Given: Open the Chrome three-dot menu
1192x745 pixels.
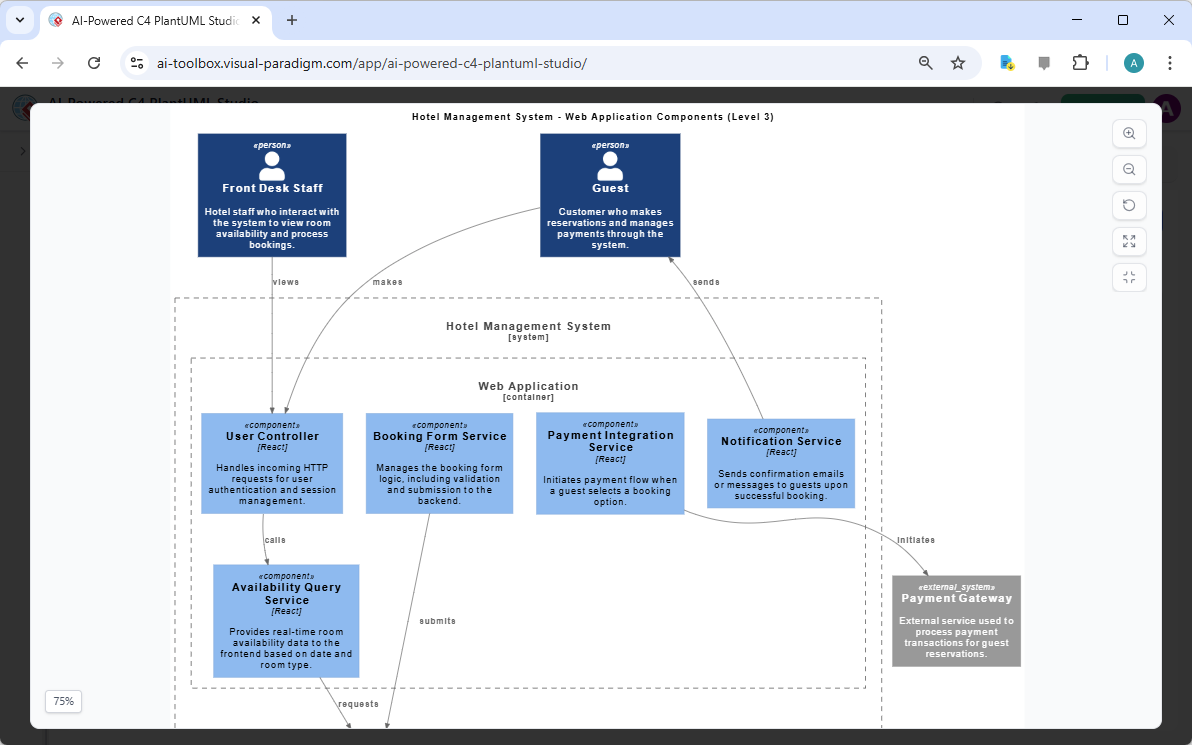Looking at the screenshot, I should (x=1170, y=62).
